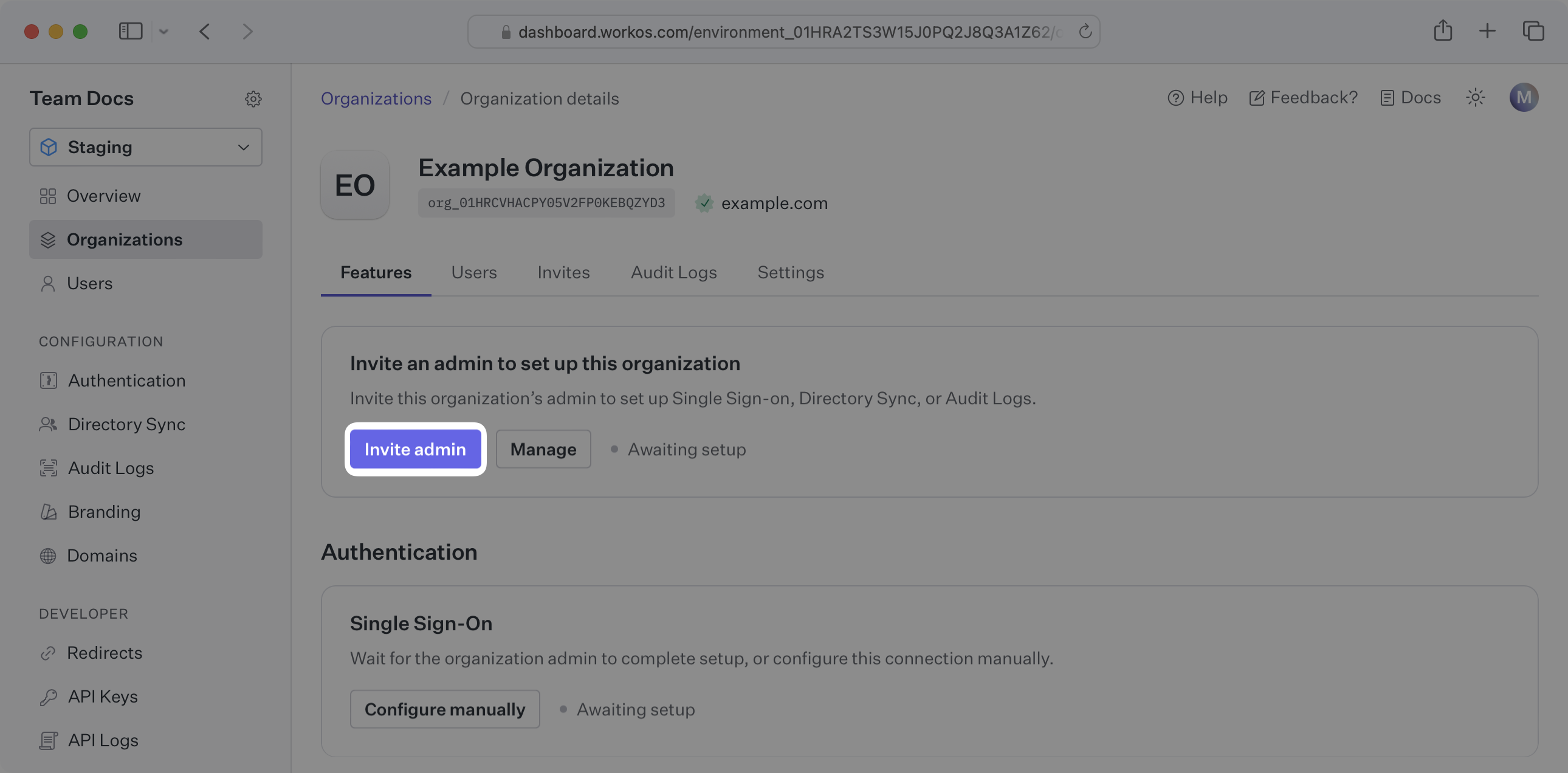Open the Authentication configuration page

point(126,380)
